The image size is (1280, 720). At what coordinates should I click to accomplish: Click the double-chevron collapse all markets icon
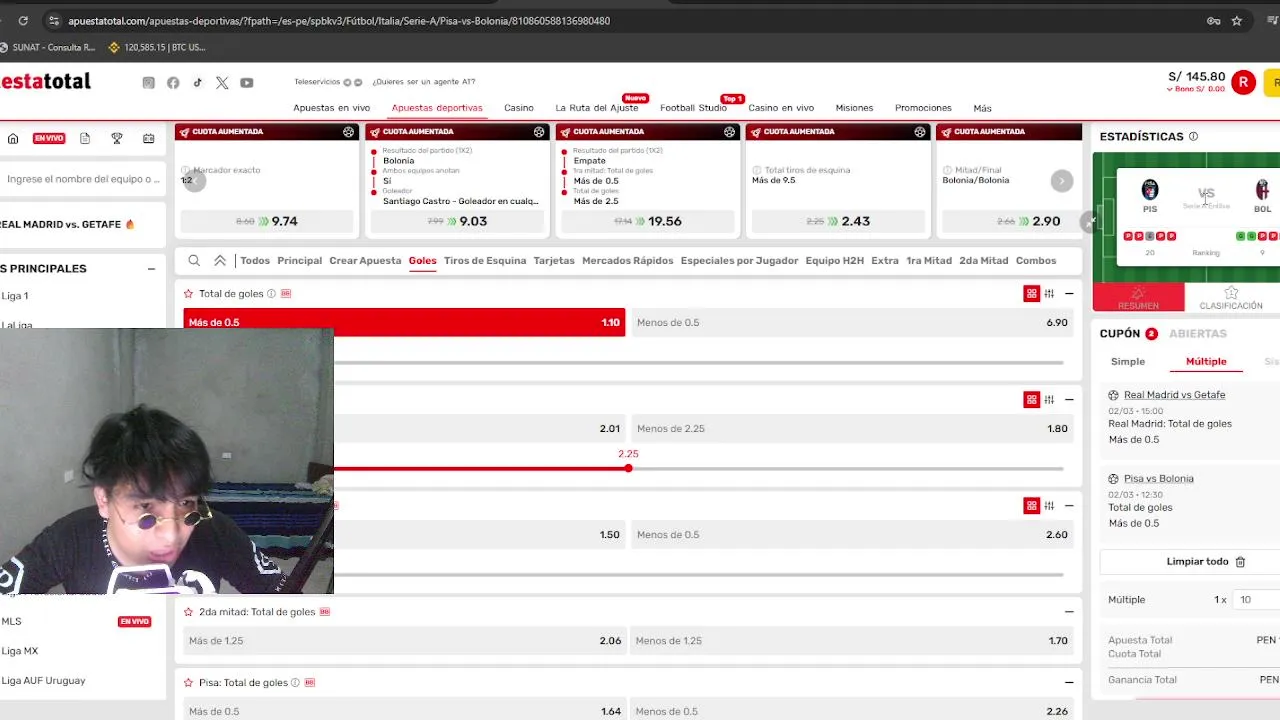(220, 261)
